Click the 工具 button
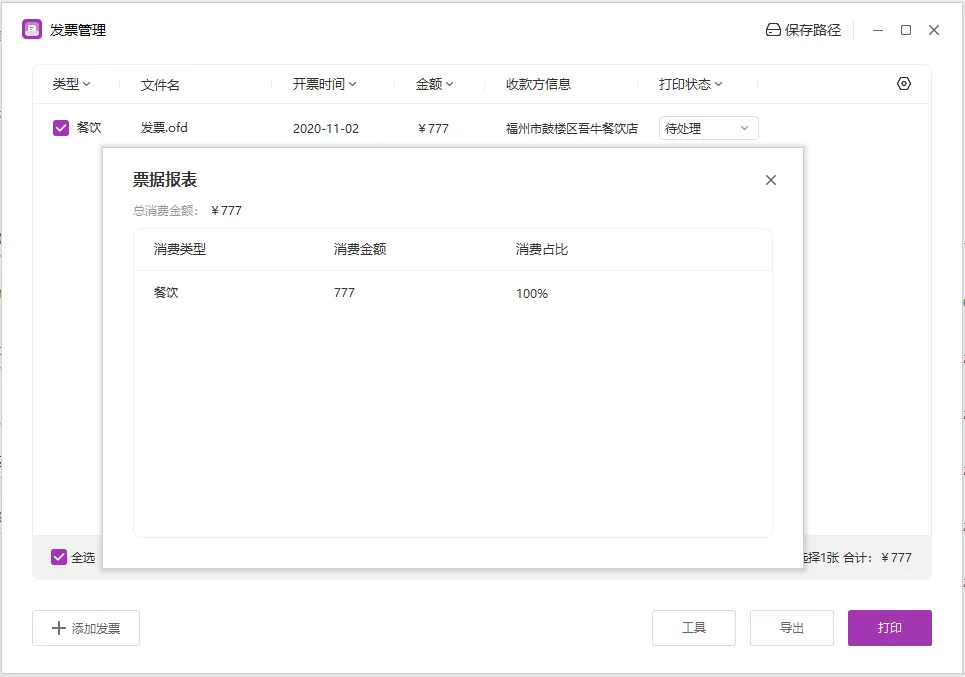 coord(694,628)
